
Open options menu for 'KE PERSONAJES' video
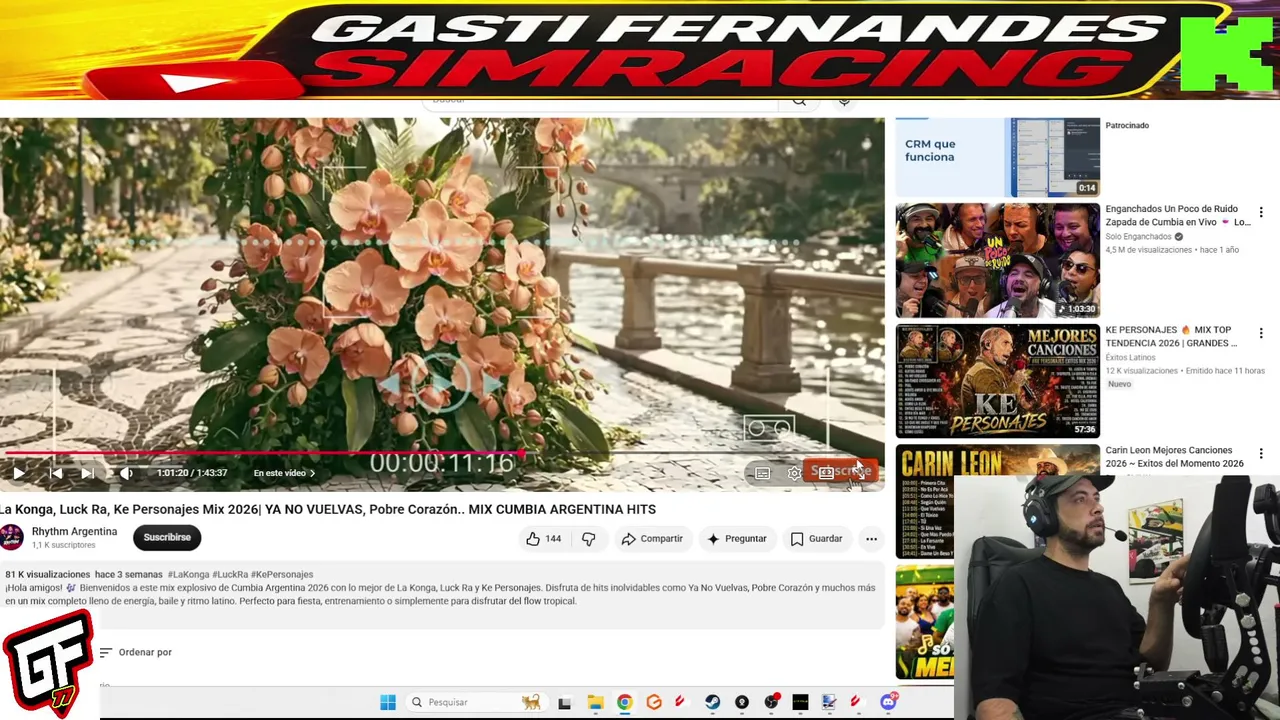pyautogui.click(x=1261, y=333)
